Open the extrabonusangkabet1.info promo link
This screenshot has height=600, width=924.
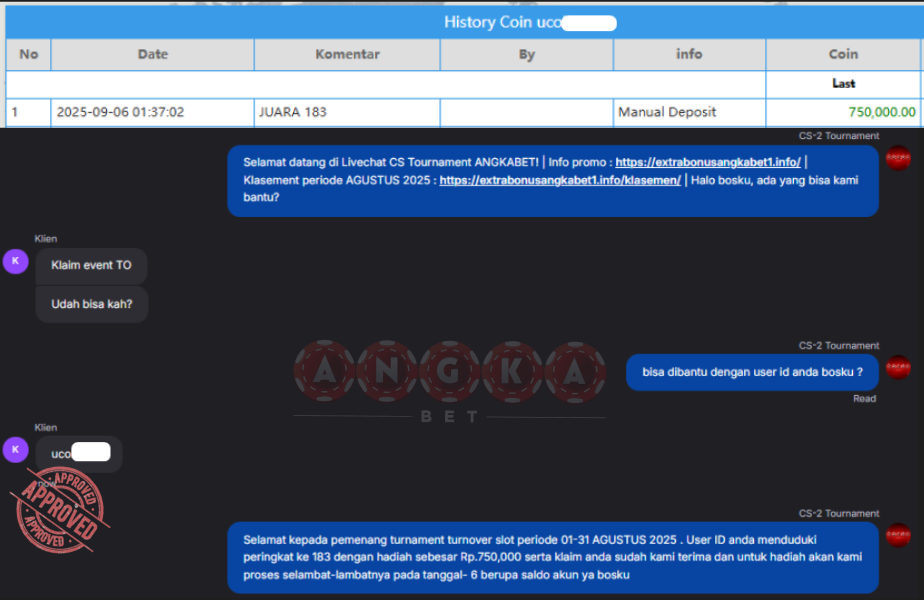coord(708,162)
